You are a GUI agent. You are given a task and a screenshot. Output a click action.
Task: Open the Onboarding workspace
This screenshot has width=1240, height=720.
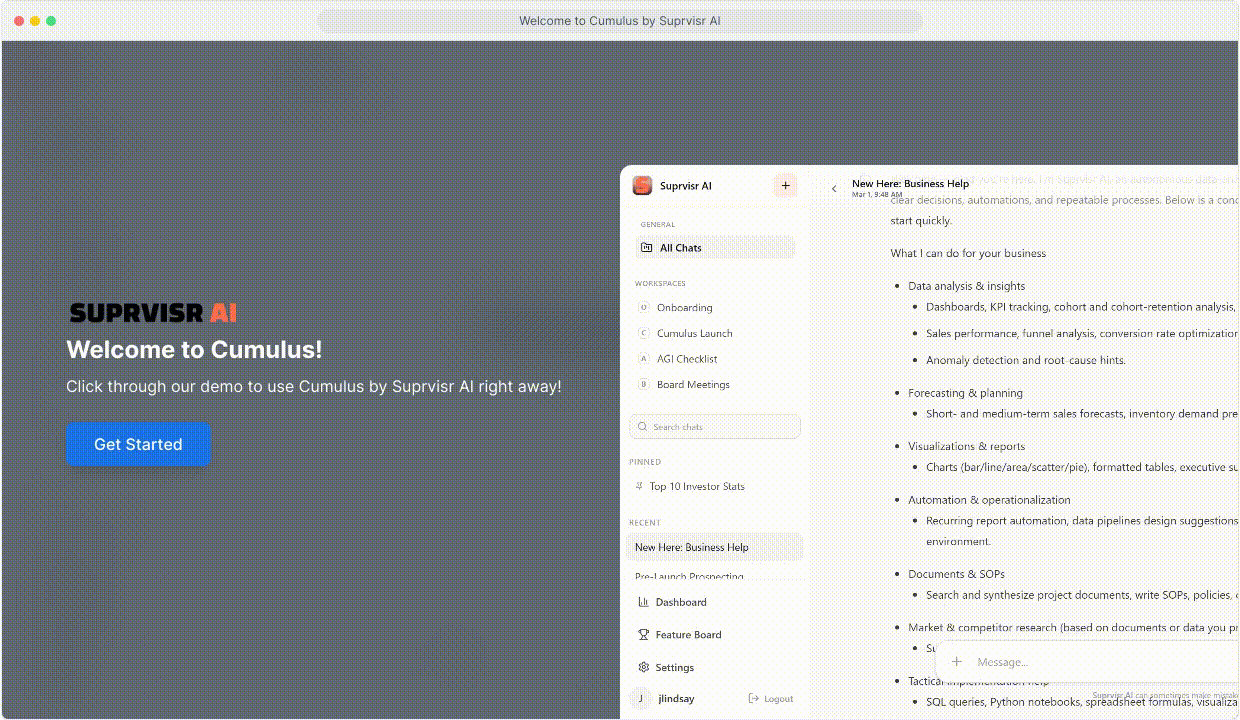684,308
